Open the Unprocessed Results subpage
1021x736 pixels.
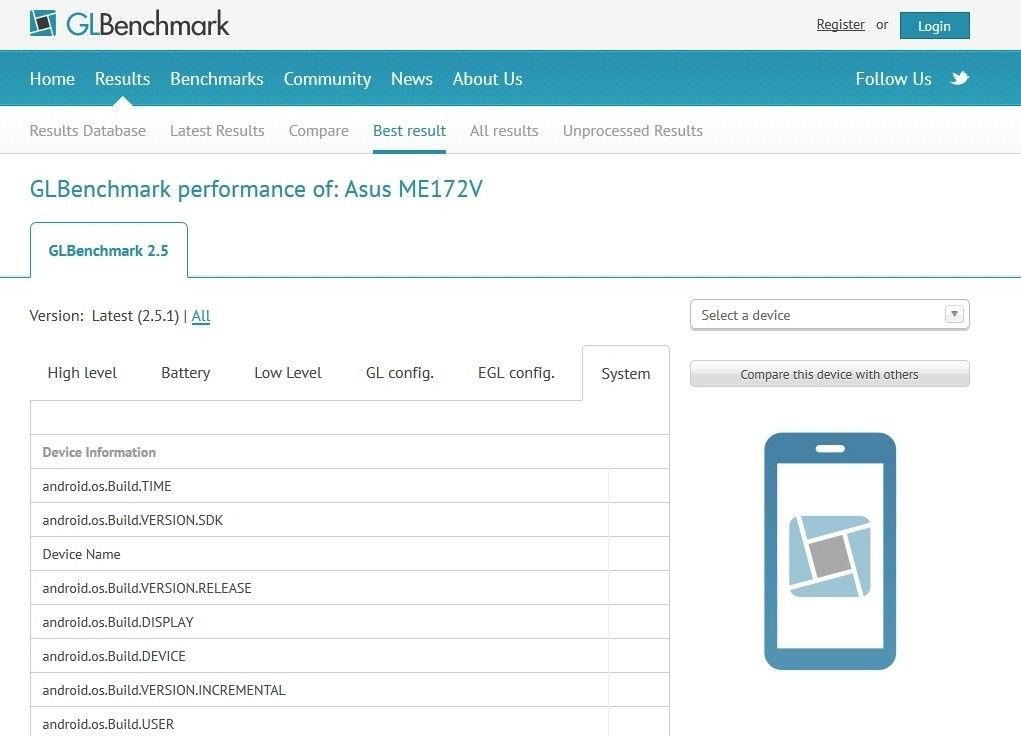tap(633, 131)
